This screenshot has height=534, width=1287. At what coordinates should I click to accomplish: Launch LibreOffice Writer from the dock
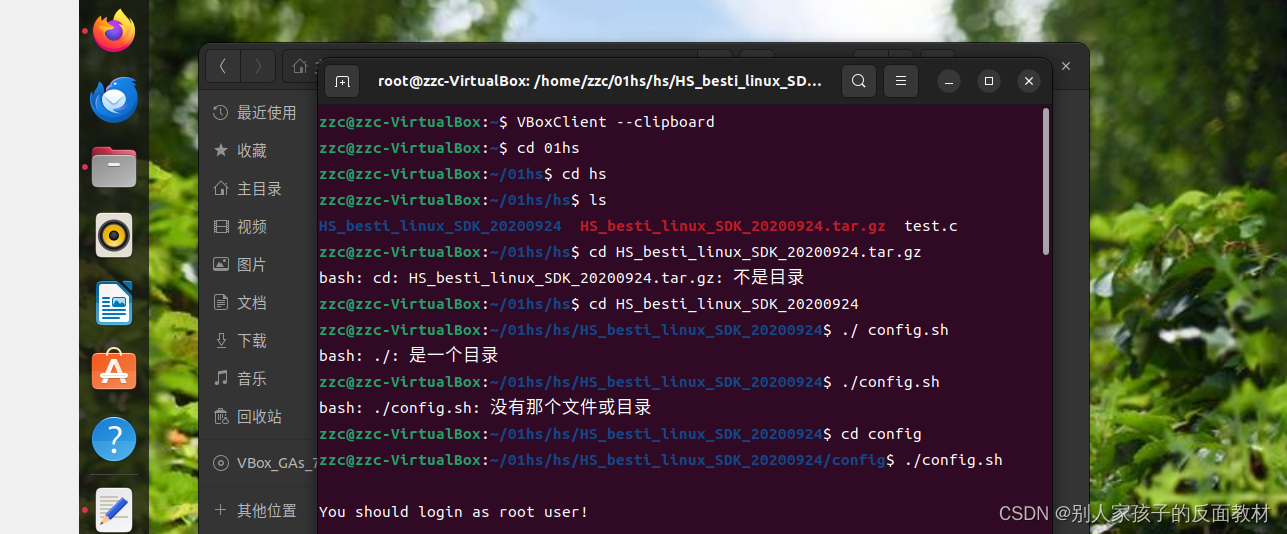click(x=114, y=303)
